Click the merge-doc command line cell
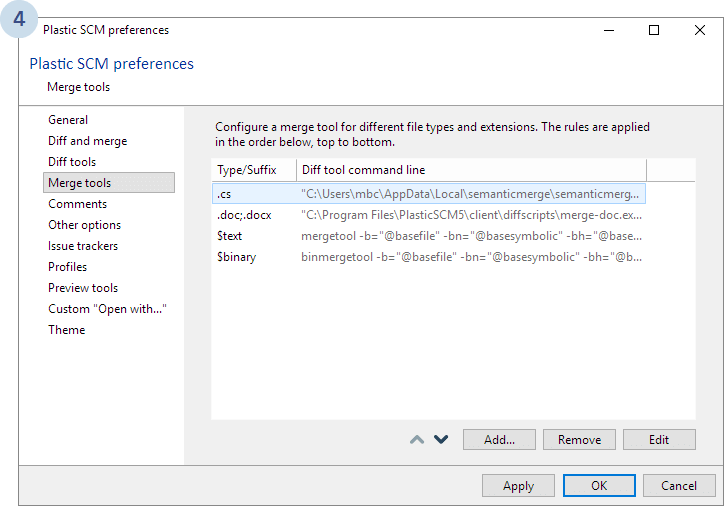 coord(471,215)
